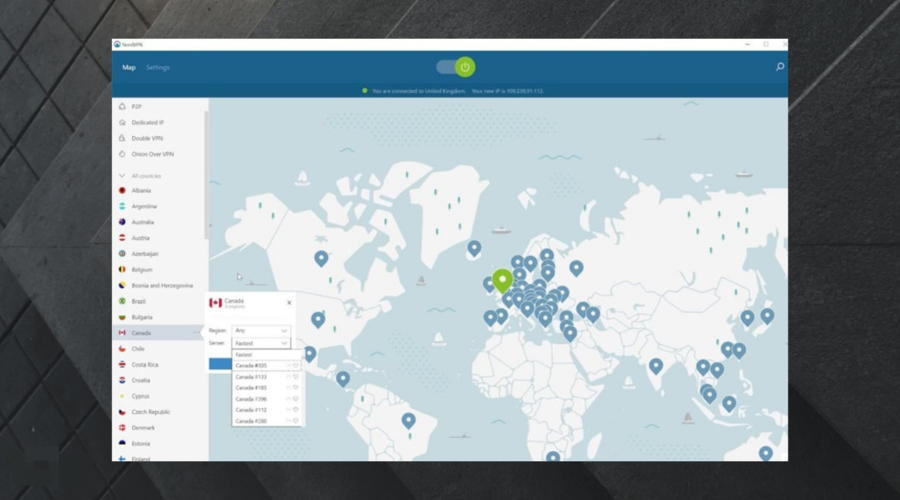Click the search magnifier icon

[780, 67]
